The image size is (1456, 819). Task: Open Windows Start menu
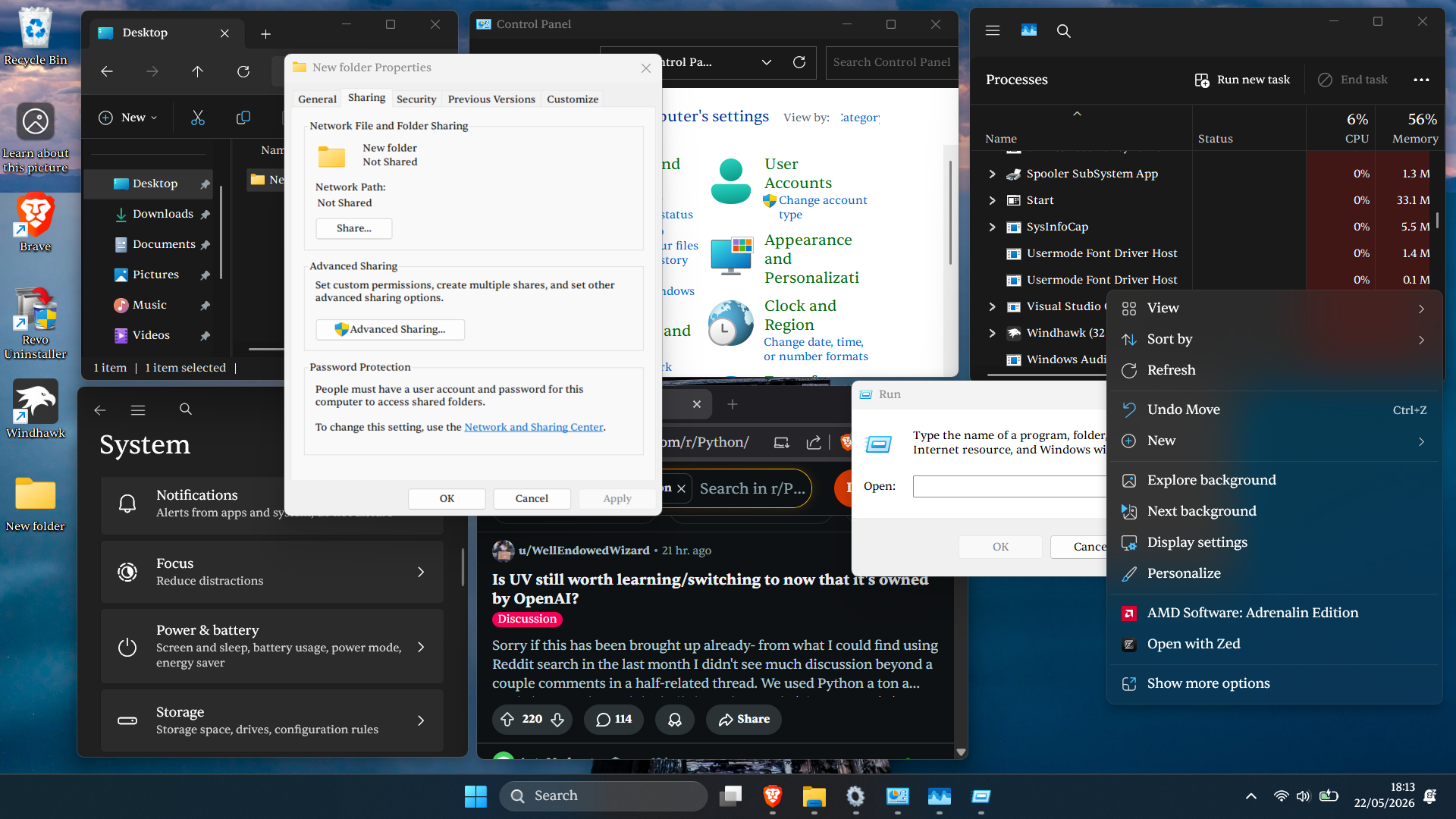(475, 796)
